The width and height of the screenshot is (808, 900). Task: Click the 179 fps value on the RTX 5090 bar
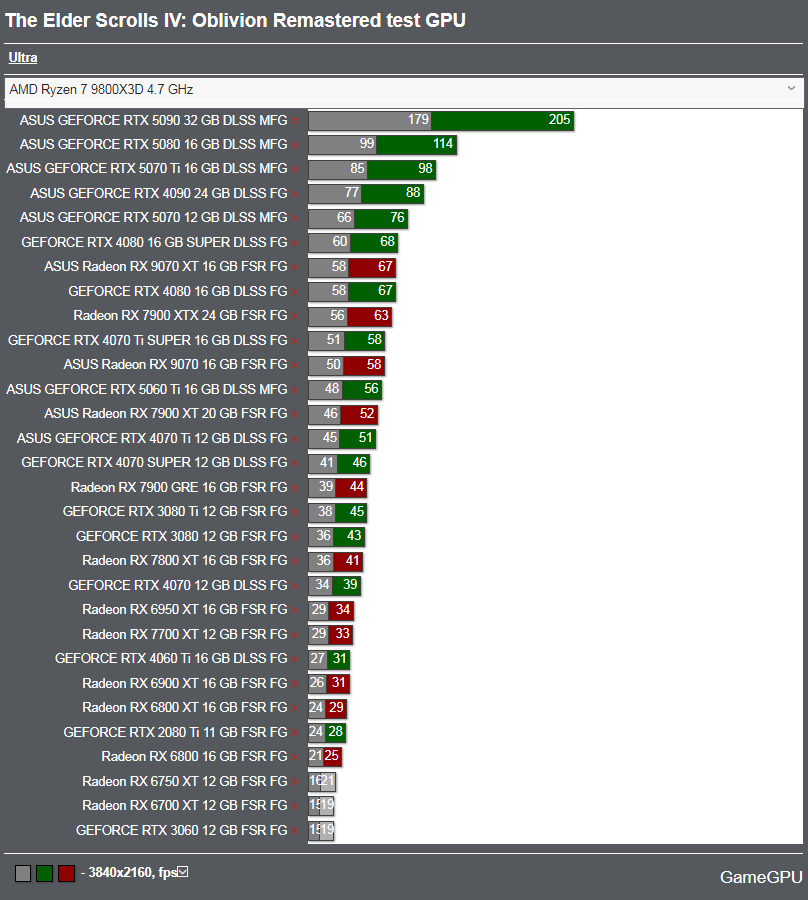point(418,119)
